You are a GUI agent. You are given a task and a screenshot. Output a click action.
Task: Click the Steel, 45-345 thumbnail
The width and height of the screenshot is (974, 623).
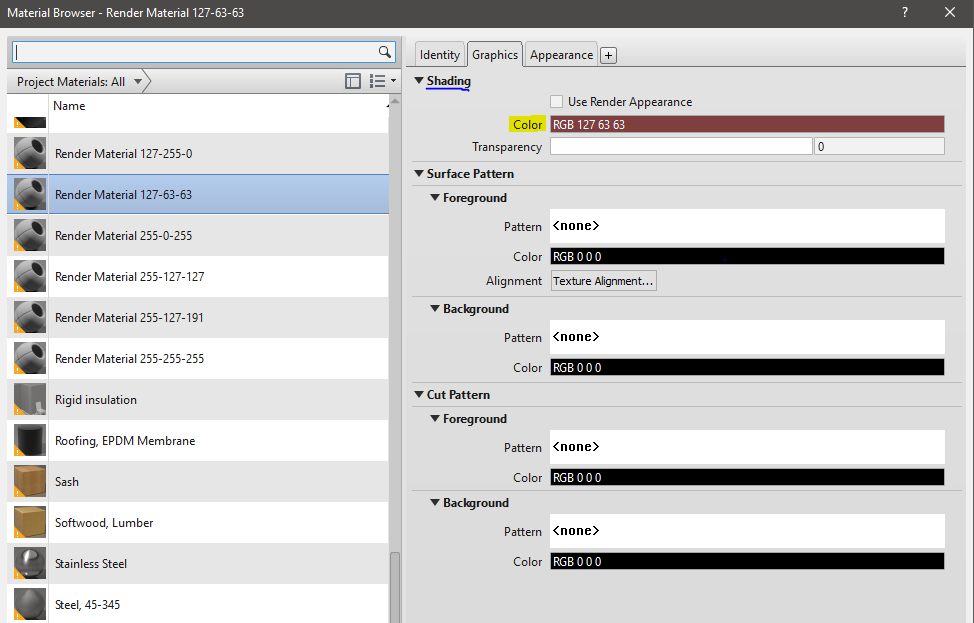coord(30,604)
